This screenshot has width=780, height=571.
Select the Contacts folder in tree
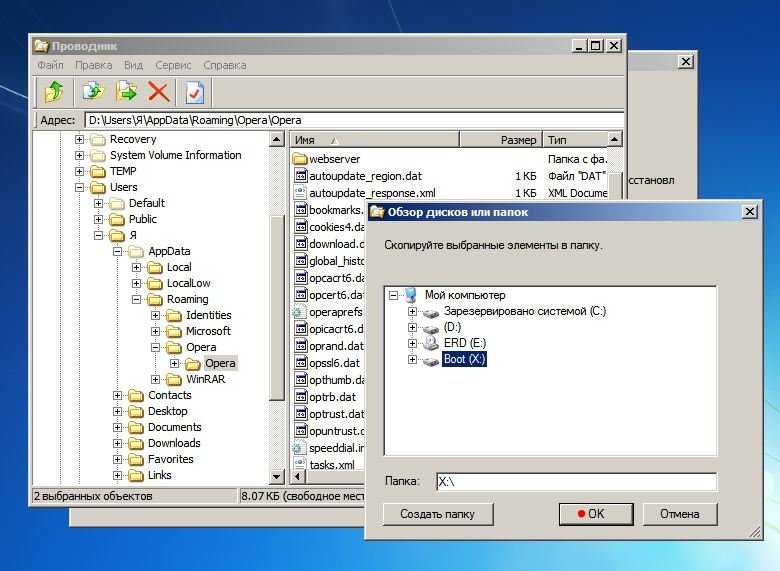170,395
